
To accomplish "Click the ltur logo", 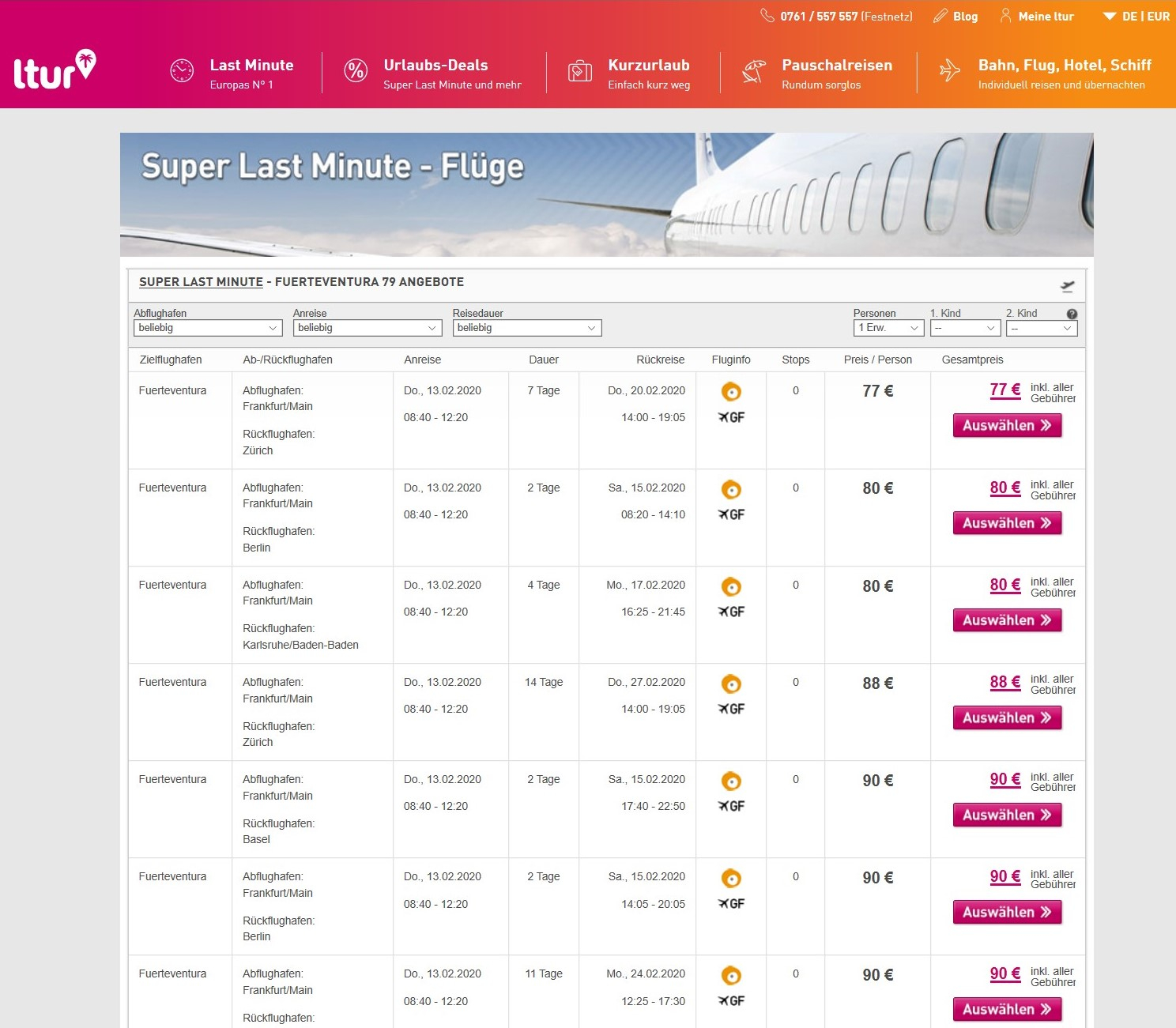I will click(55, 70).
